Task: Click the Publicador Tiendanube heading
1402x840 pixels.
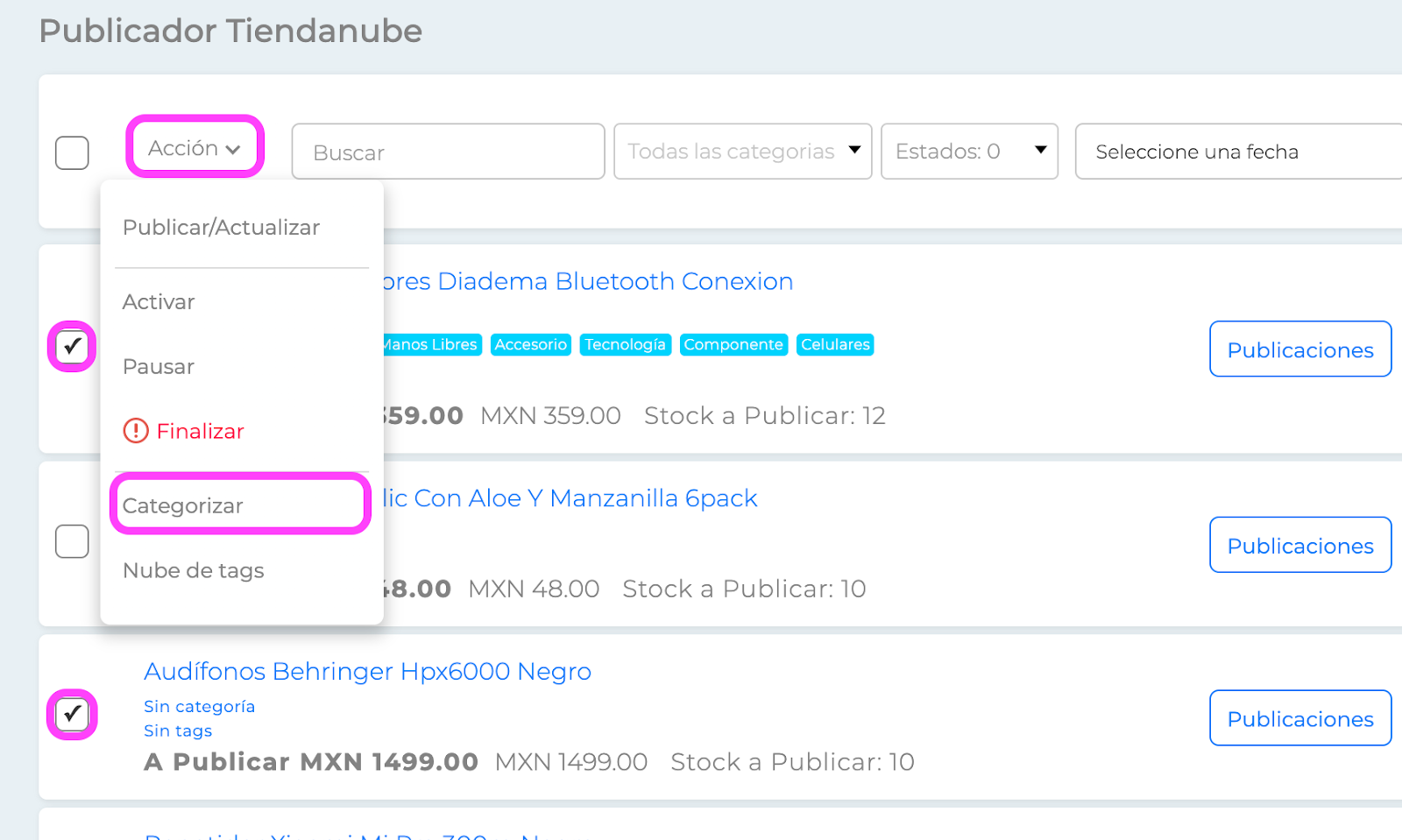Action: 231,32
